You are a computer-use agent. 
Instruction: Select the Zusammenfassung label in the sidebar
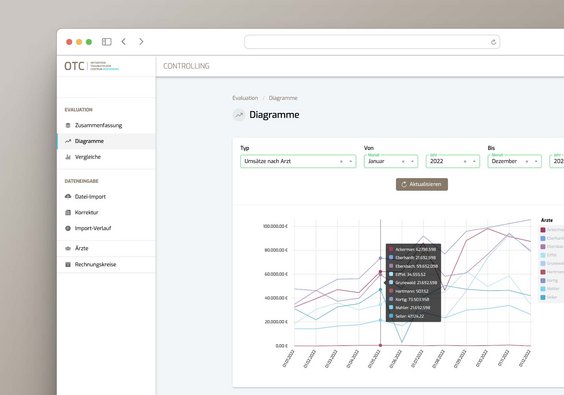click(99, 125)
